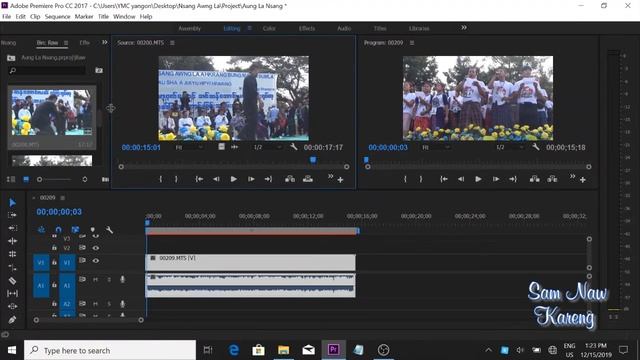Select the Slide tool
Screen dimensions: 640x360
pyautogui.click(x=12, y=306)
